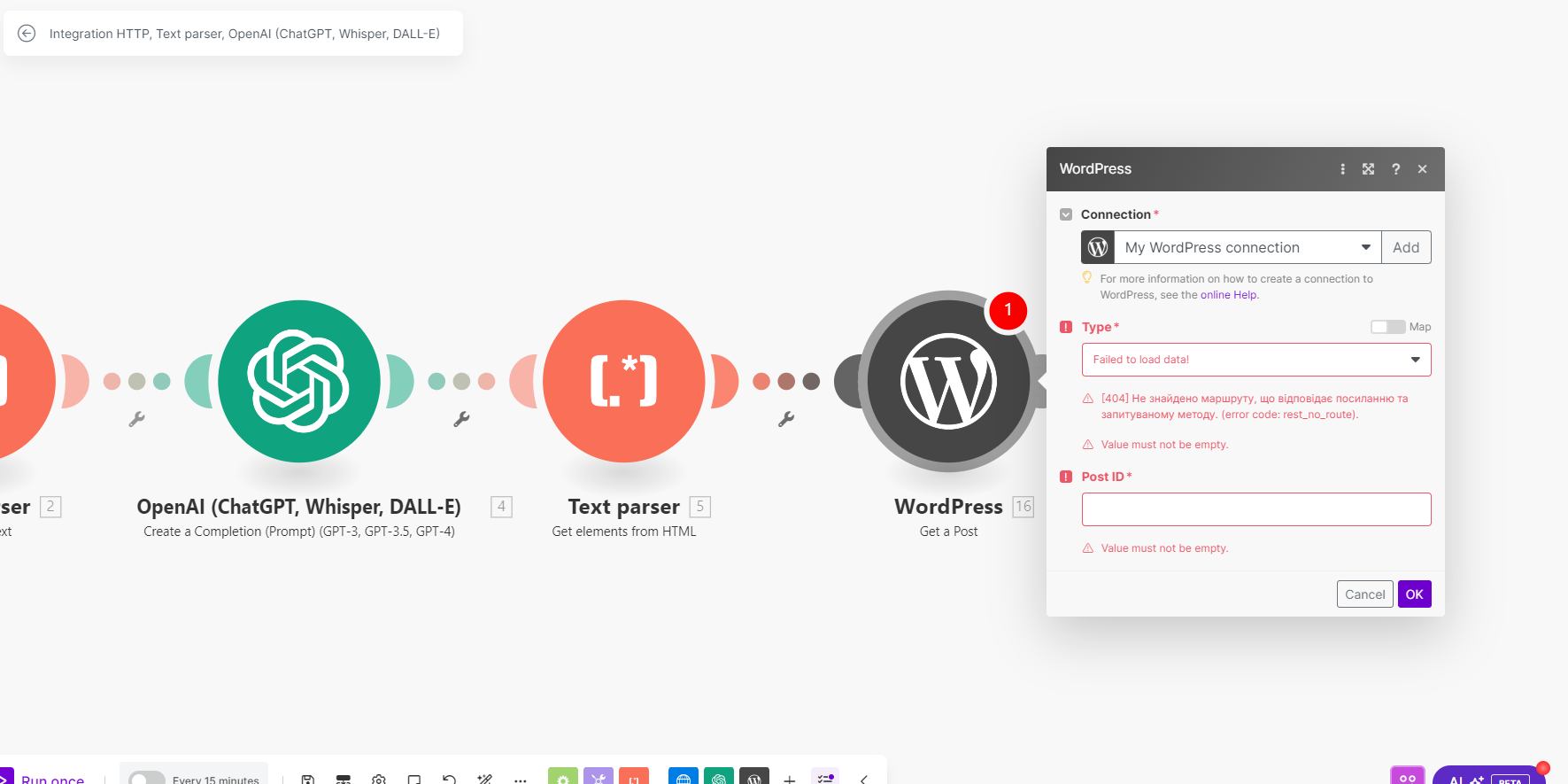This screenshot has height=784, width=1568.
Task: Click the auto-align magic wand icon
Action: click(485, 780)
